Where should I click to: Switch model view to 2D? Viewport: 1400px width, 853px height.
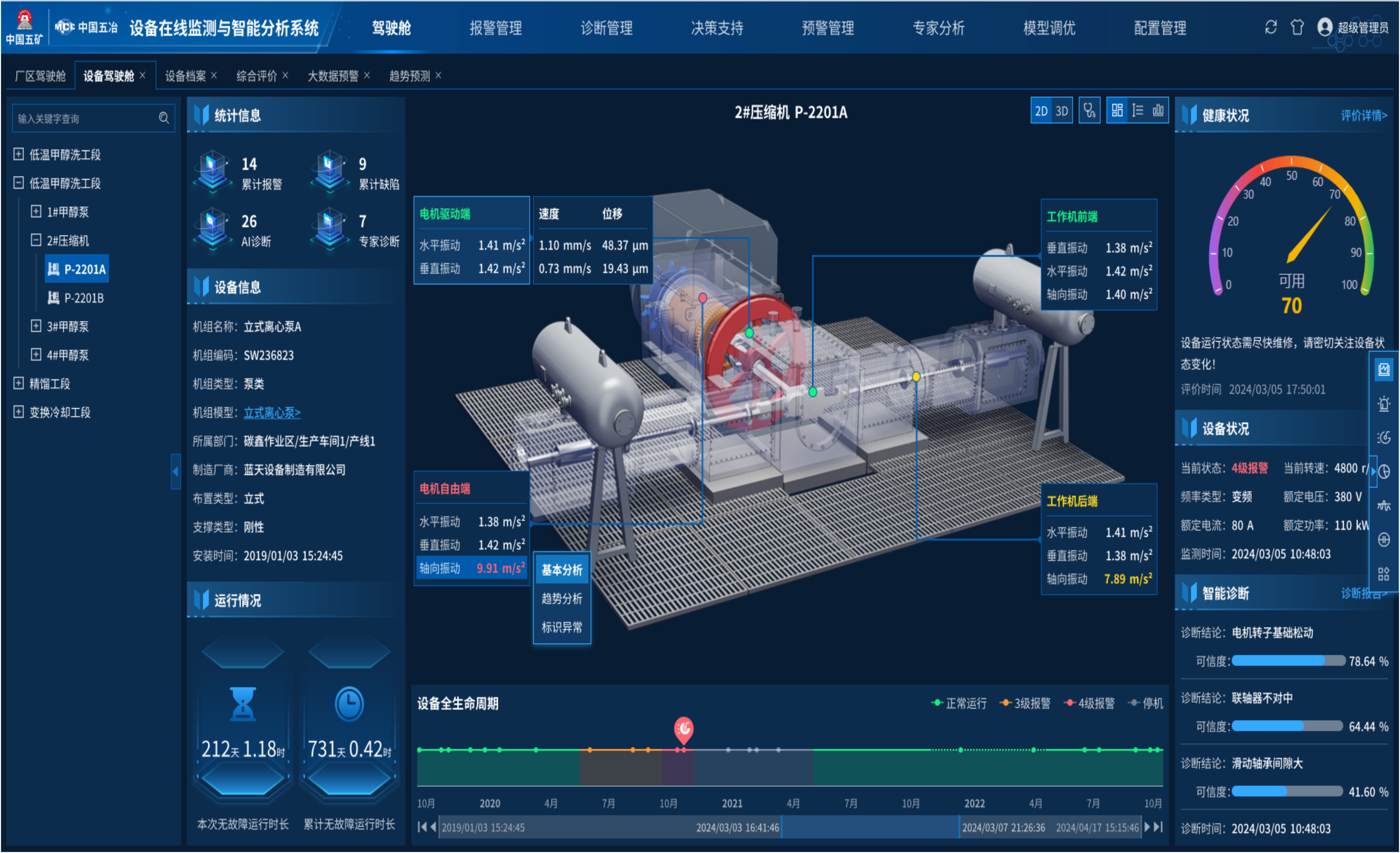[1041, 111]
